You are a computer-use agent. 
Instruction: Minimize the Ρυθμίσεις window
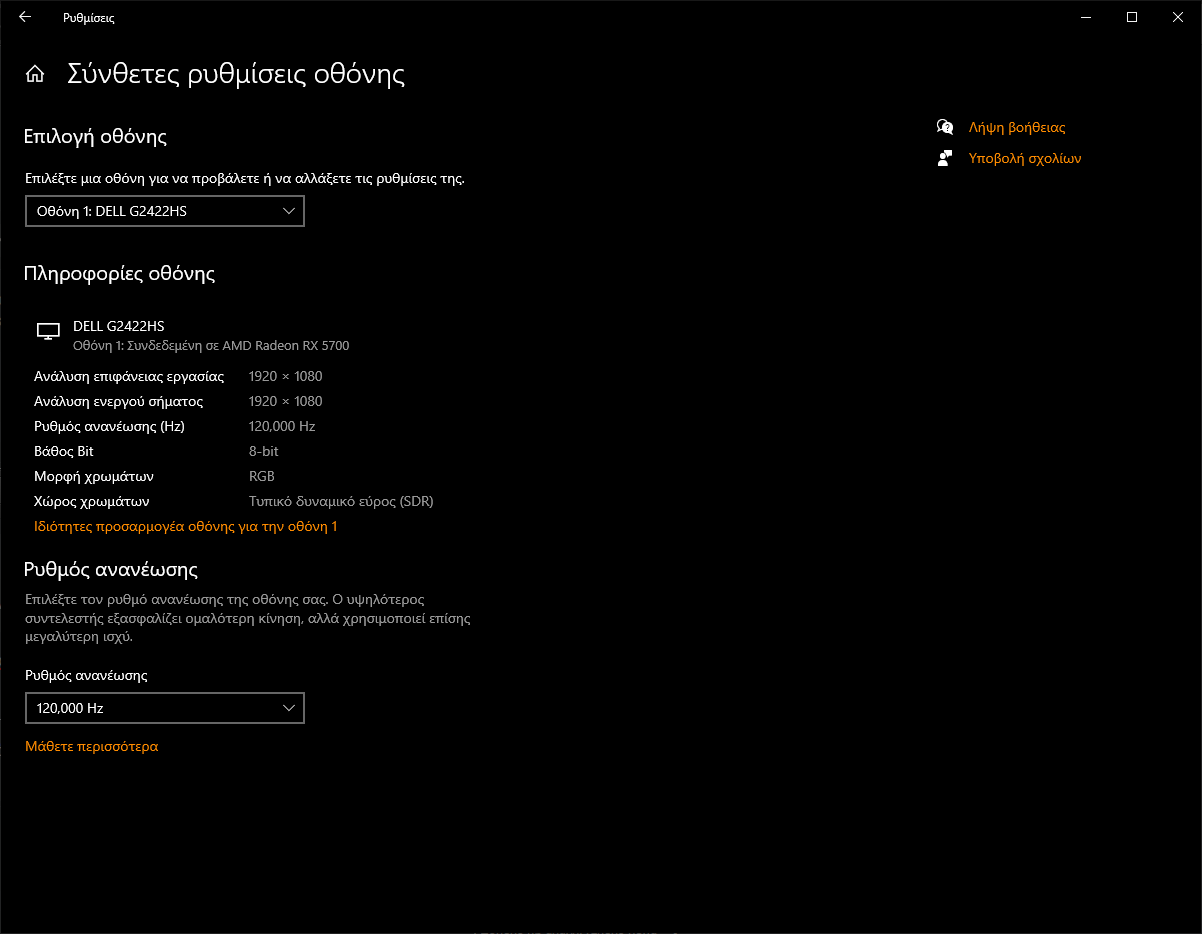(1086, 17)
